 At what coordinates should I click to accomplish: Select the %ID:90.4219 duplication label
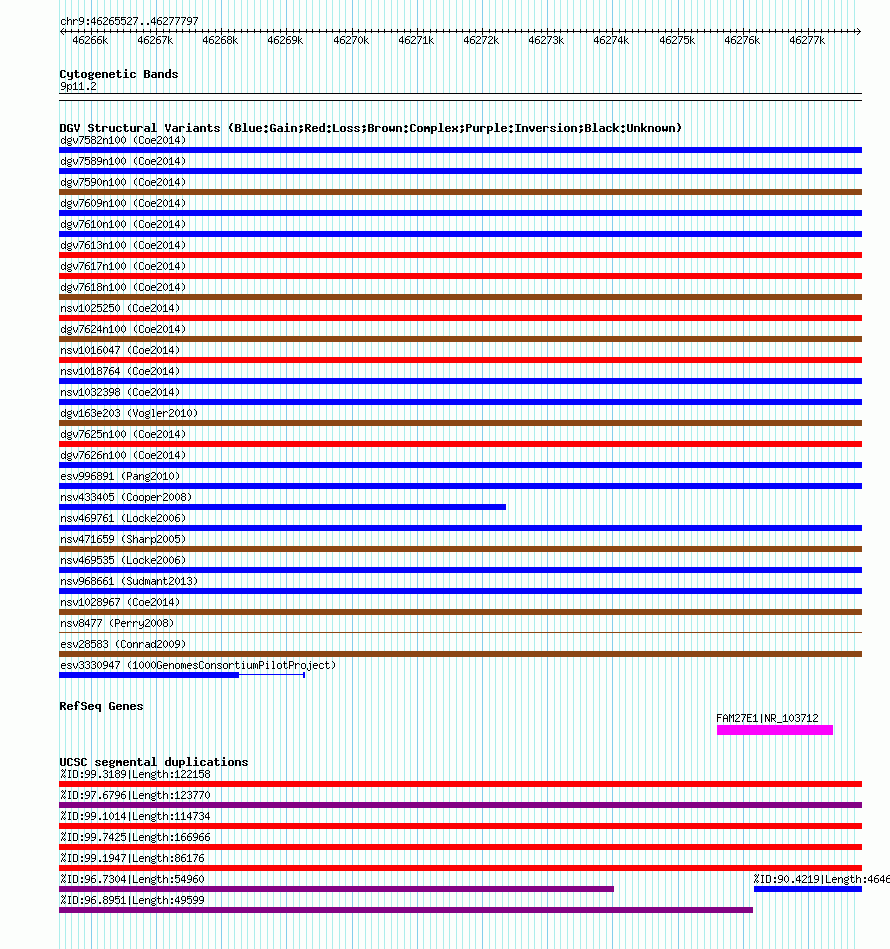[822, 879]
